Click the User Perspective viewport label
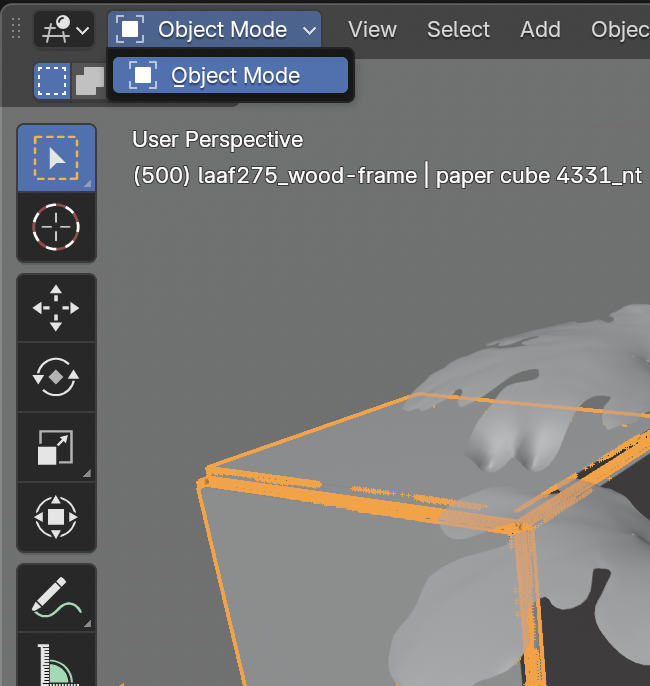This screenshot has height=686, width=650. 217,140
